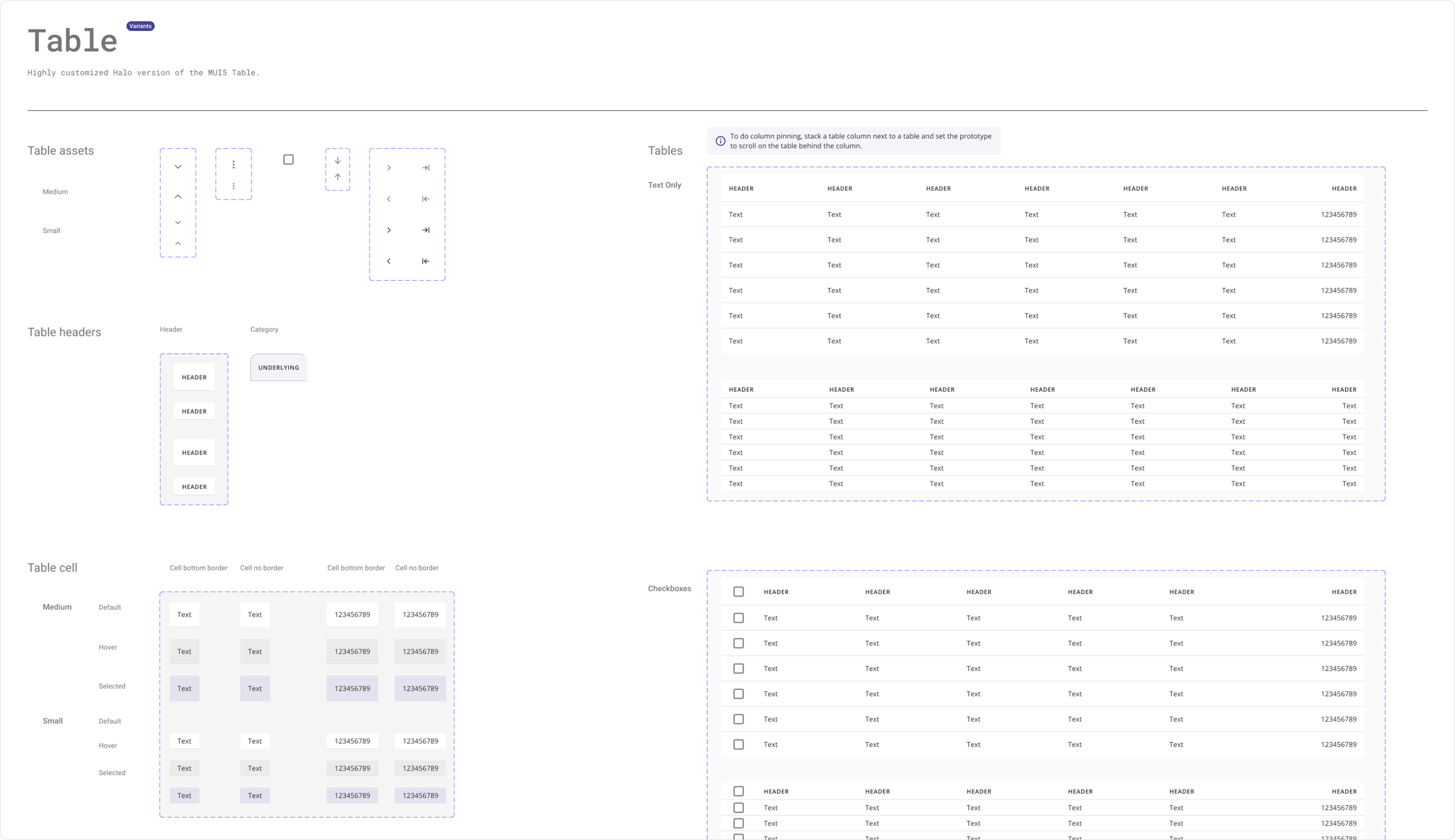Viewport: 1455px width, 840px height.
Task: Check the first data row checkbox in Checkboxes table
Action: tap(739, 618)
